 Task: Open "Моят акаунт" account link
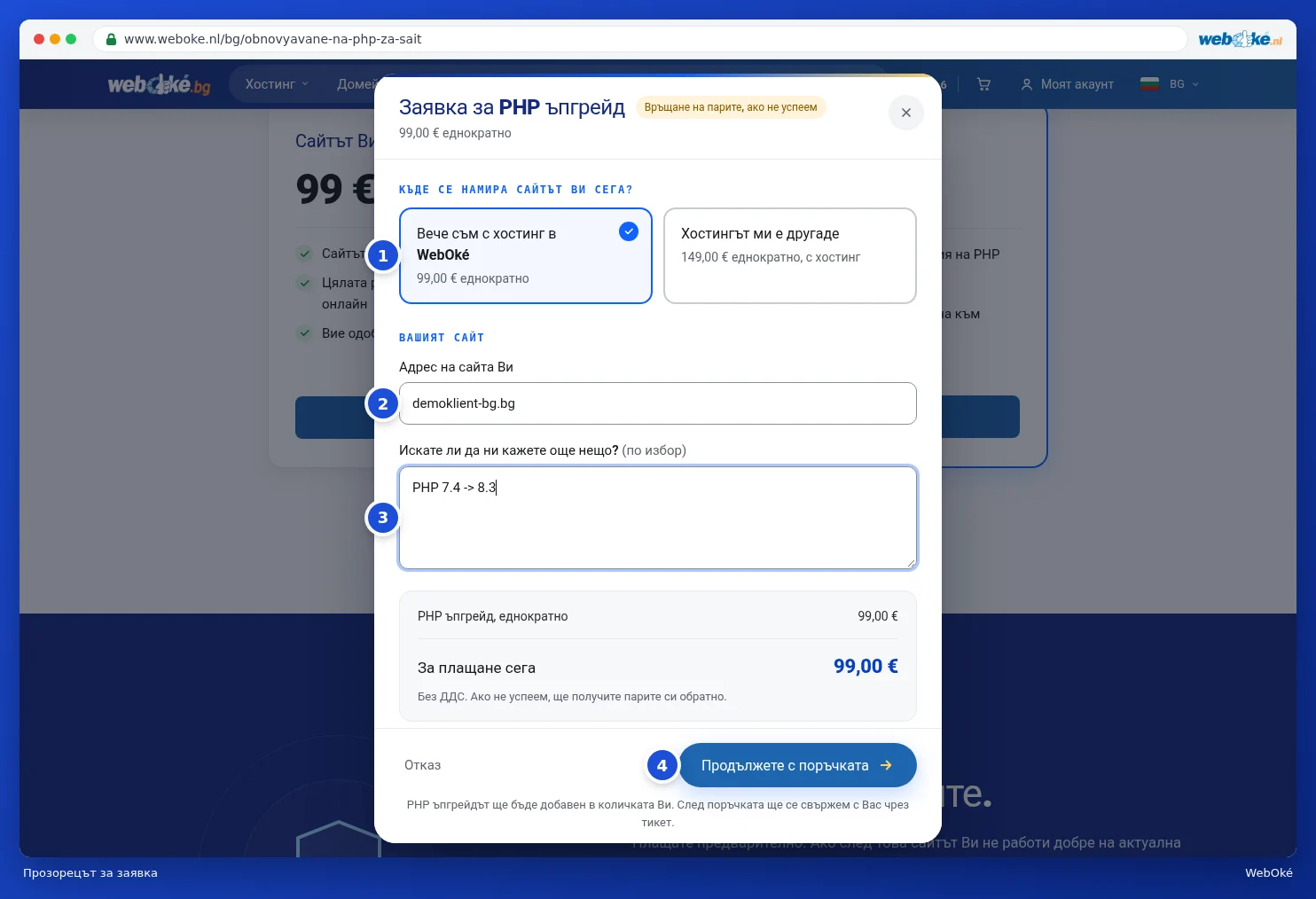1067,84
